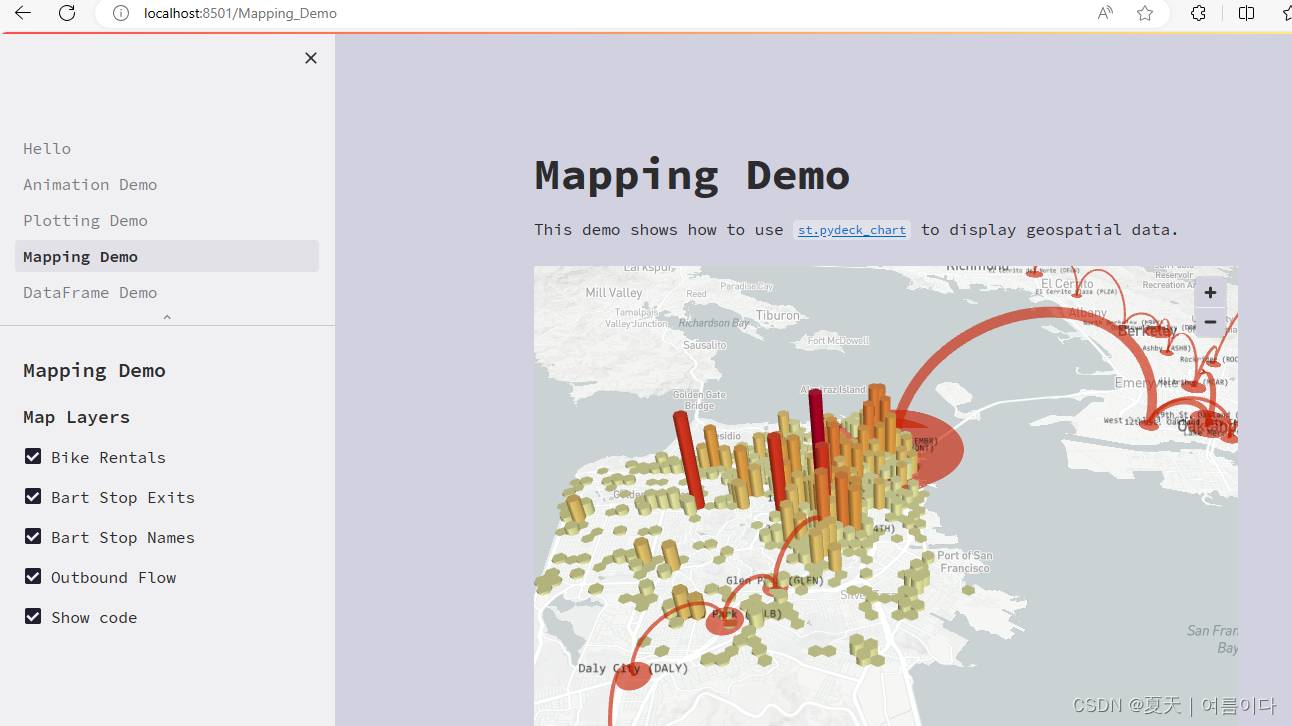Reload the page with the refresh icon
This screenshot has height=726, width=1292.
pyautogui.click(x=67, y=13)
